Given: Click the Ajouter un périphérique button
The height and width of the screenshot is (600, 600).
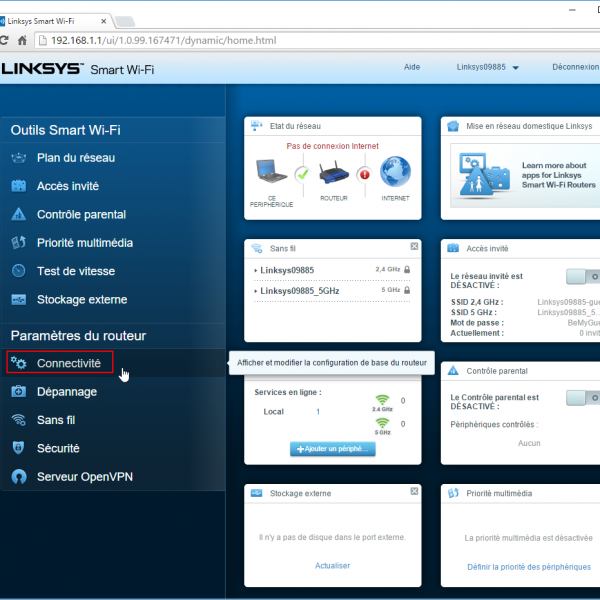Looking at the screenshot, I should 332,449.
